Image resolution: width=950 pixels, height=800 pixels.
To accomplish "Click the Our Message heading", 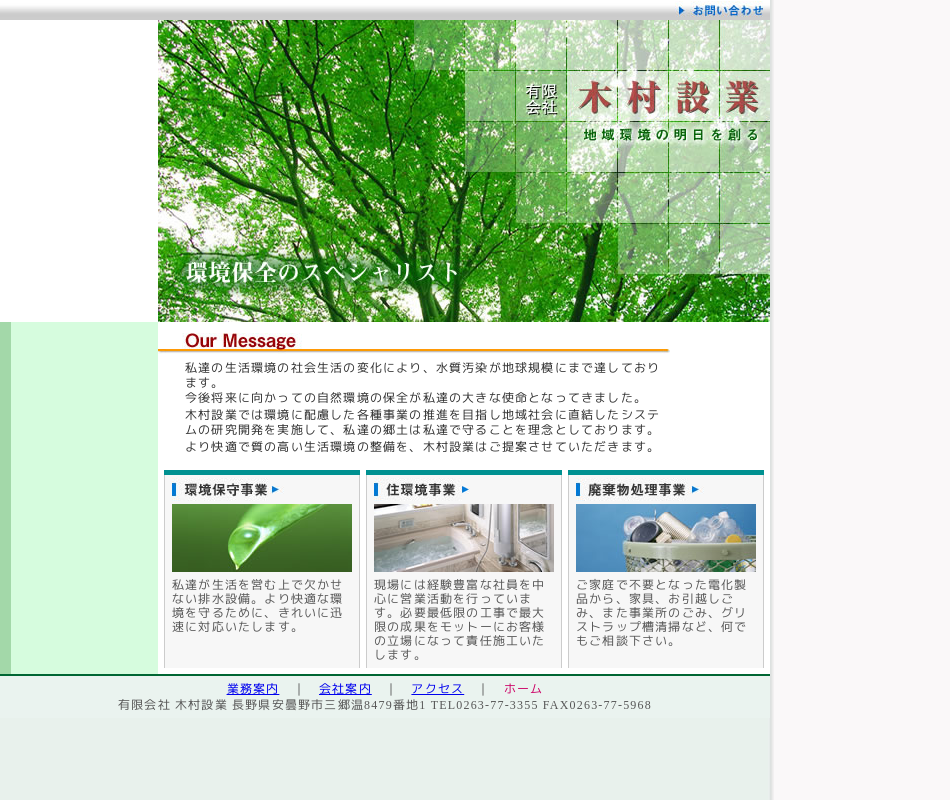I will (x=240, y=340).
